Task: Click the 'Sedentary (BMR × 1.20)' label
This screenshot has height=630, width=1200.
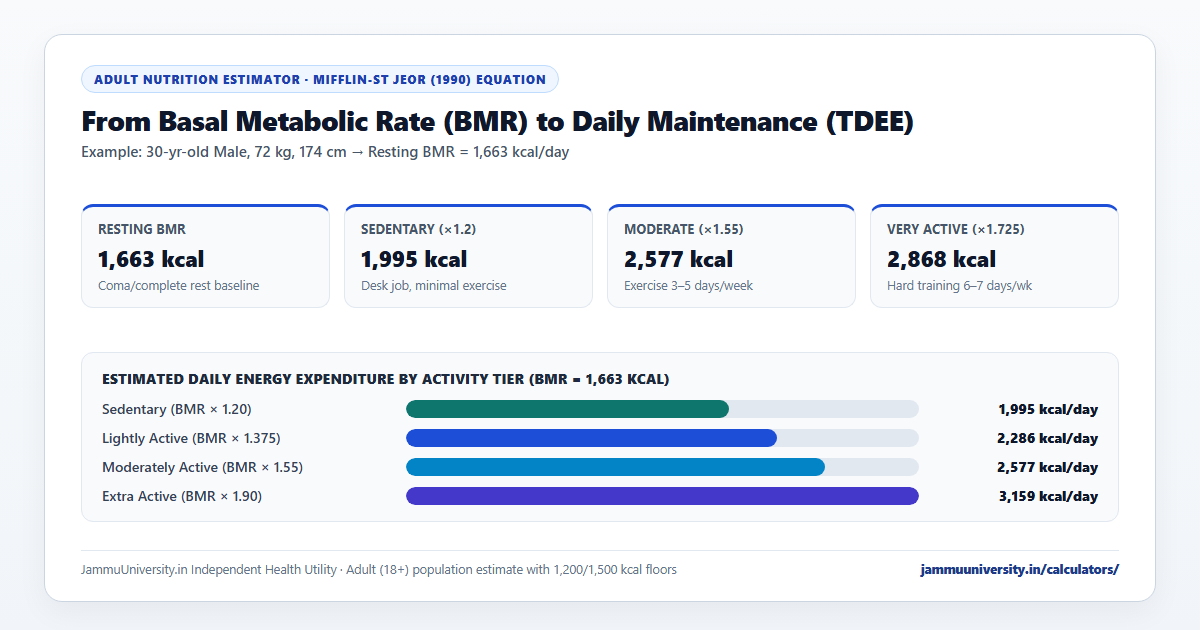Action: coord(177,409)
